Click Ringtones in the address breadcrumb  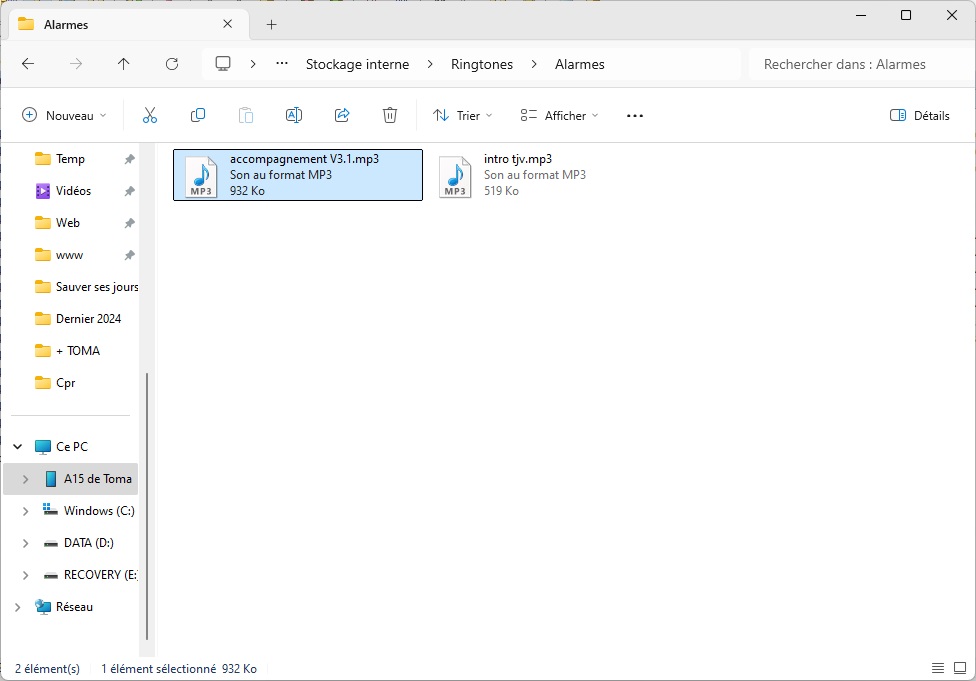pyautogui.click(x=482, y=64)
